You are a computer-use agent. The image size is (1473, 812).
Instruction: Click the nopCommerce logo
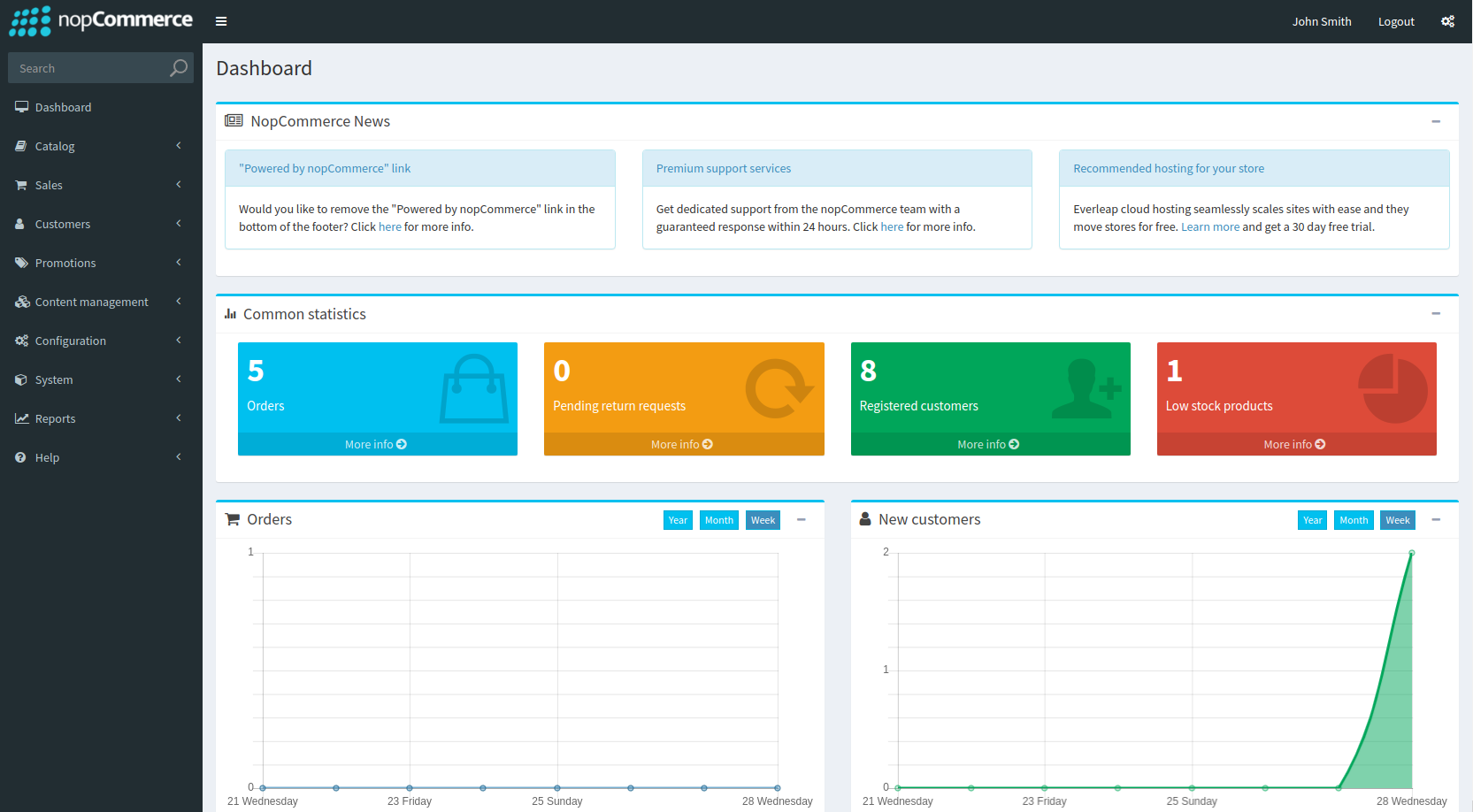(x=101, y=21)
